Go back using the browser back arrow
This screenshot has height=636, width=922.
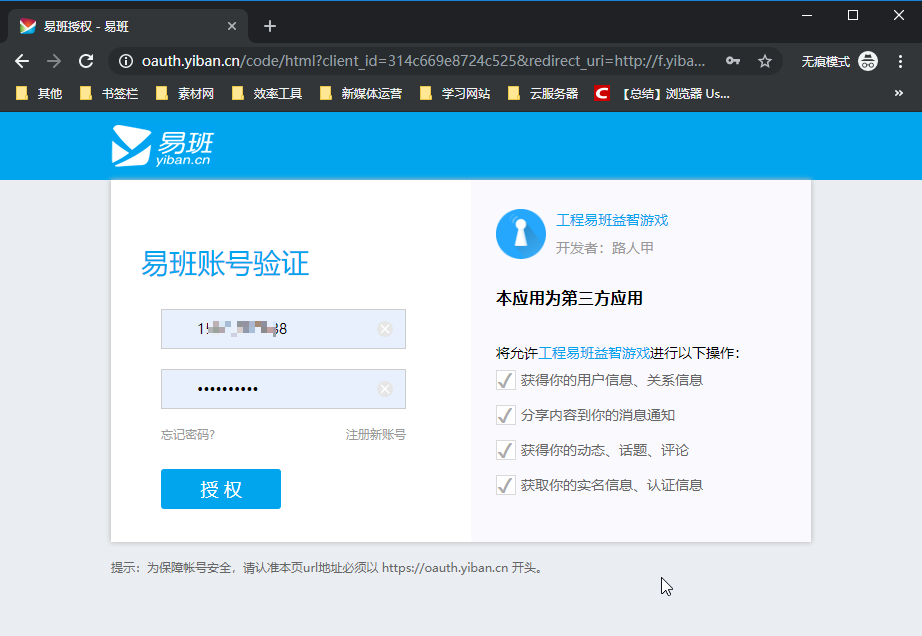coord(22,61)
